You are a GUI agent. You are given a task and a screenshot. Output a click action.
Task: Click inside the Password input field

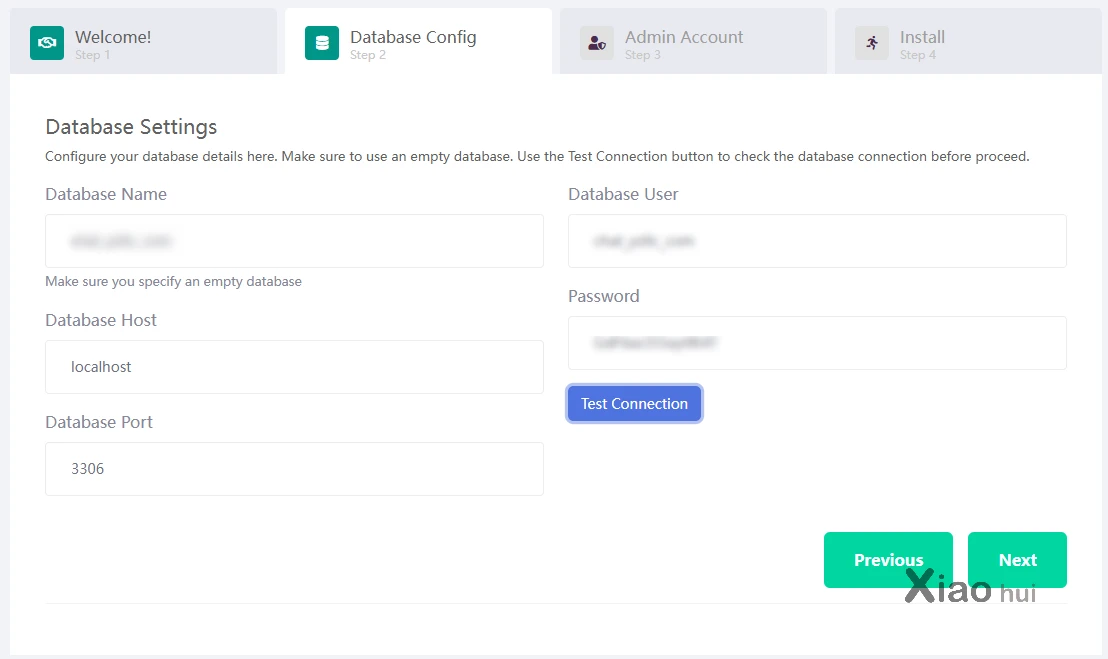pos(817,343)
